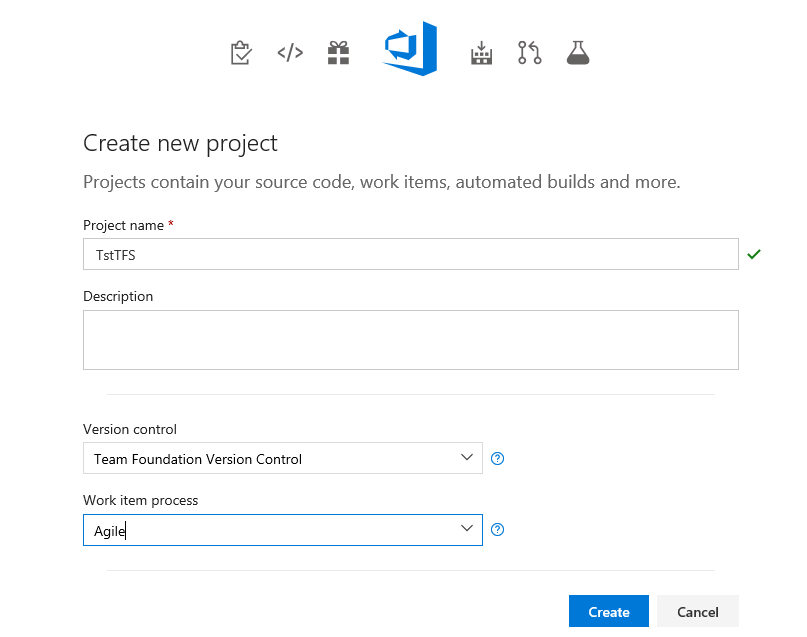The width and height of the screenshot is (807, 637).
Task: Select the Agile text in process field
Action: click(x=109, y=531)
